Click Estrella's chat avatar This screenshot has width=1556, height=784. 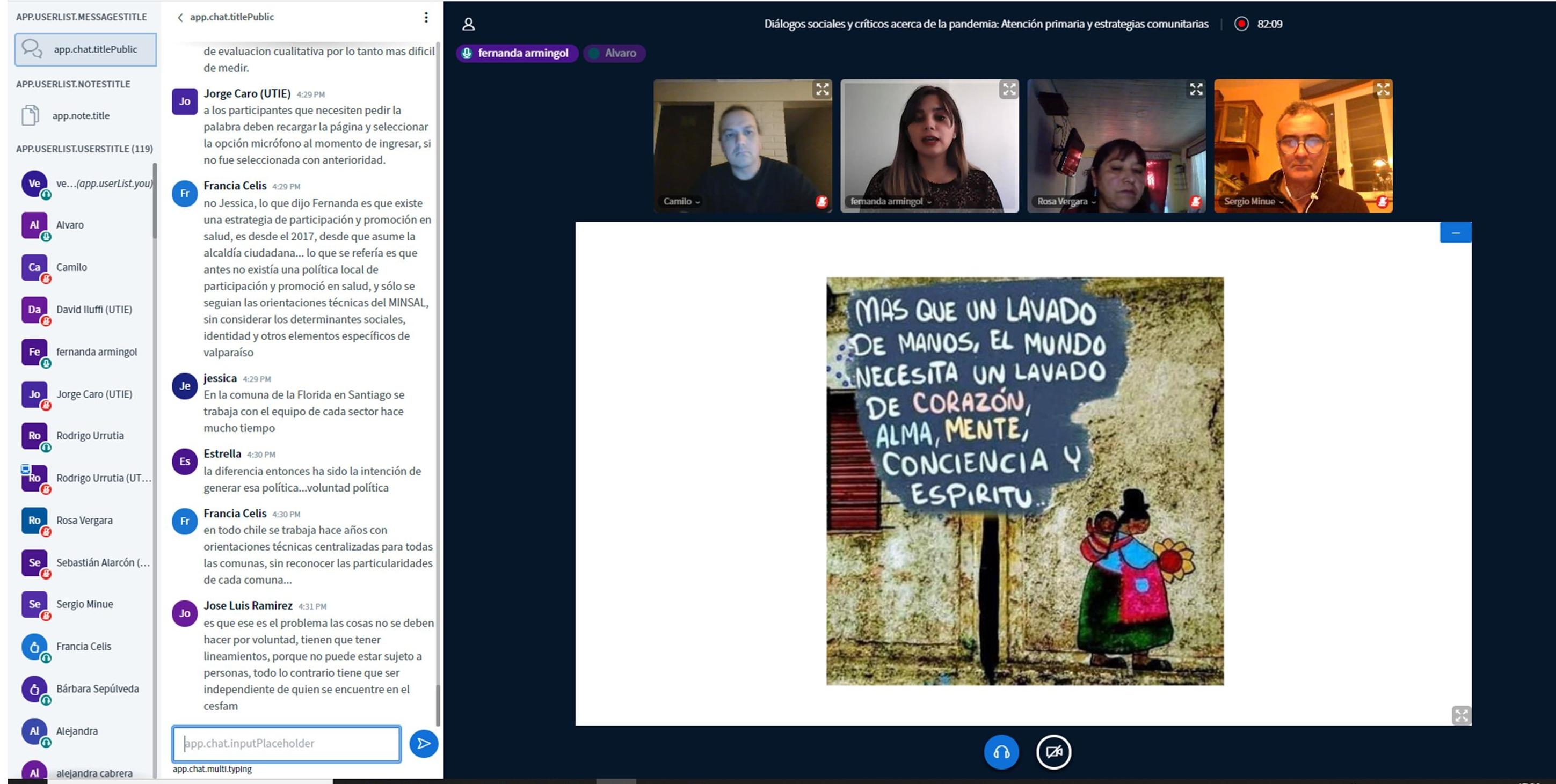(185, 461)
